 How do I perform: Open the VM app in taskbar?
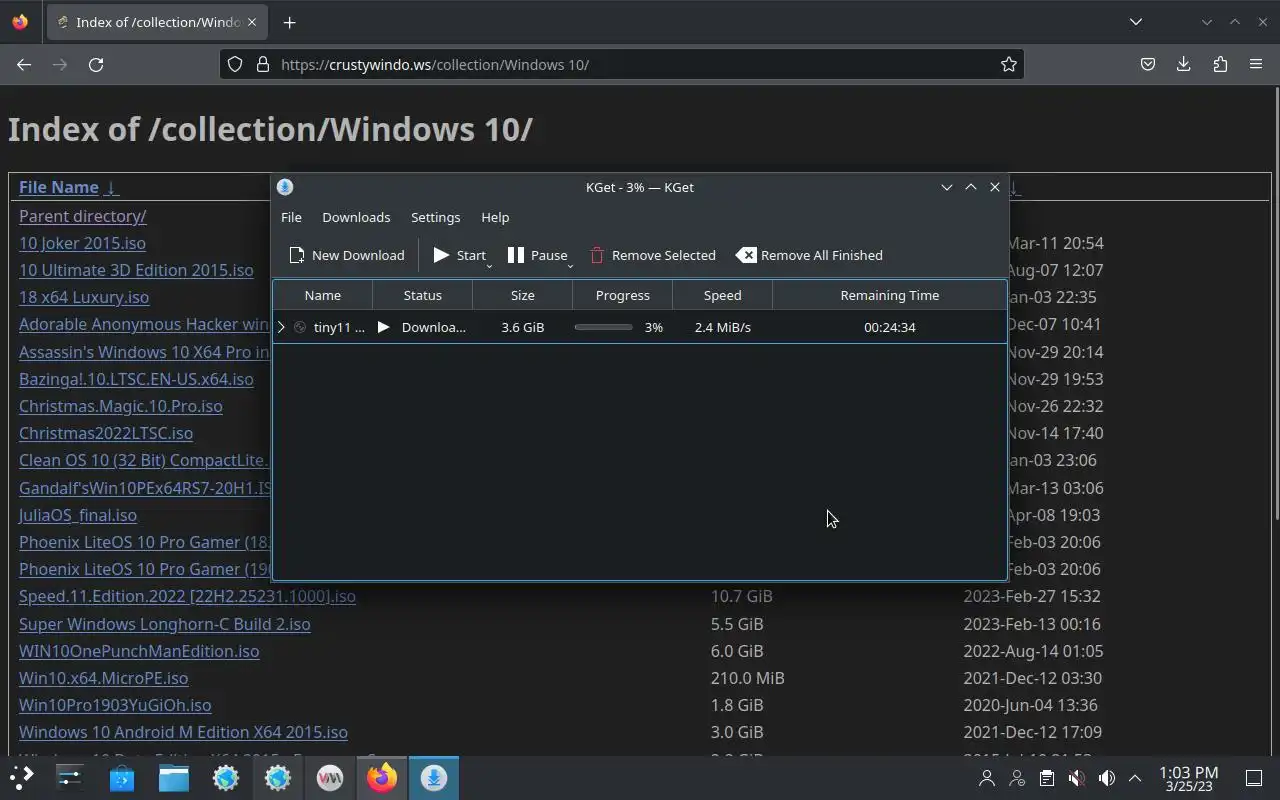click(330, 777)
